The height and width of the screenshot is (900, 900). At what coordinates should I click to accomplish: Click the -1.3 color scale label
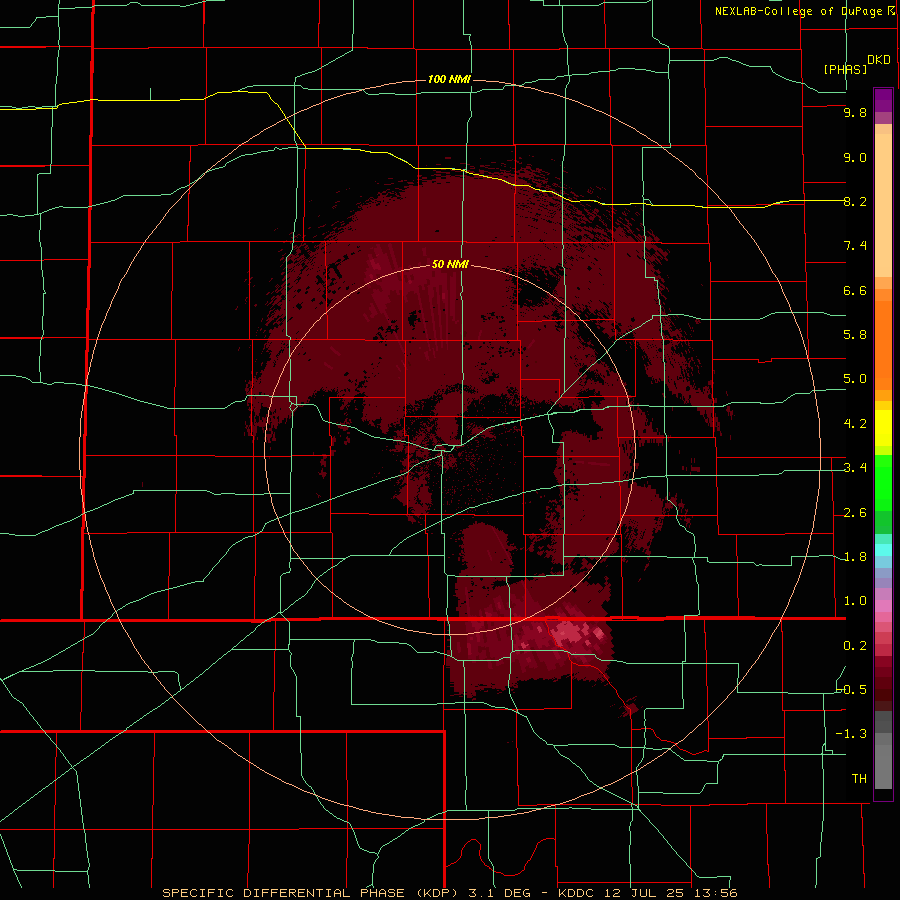tap(852, 734)
